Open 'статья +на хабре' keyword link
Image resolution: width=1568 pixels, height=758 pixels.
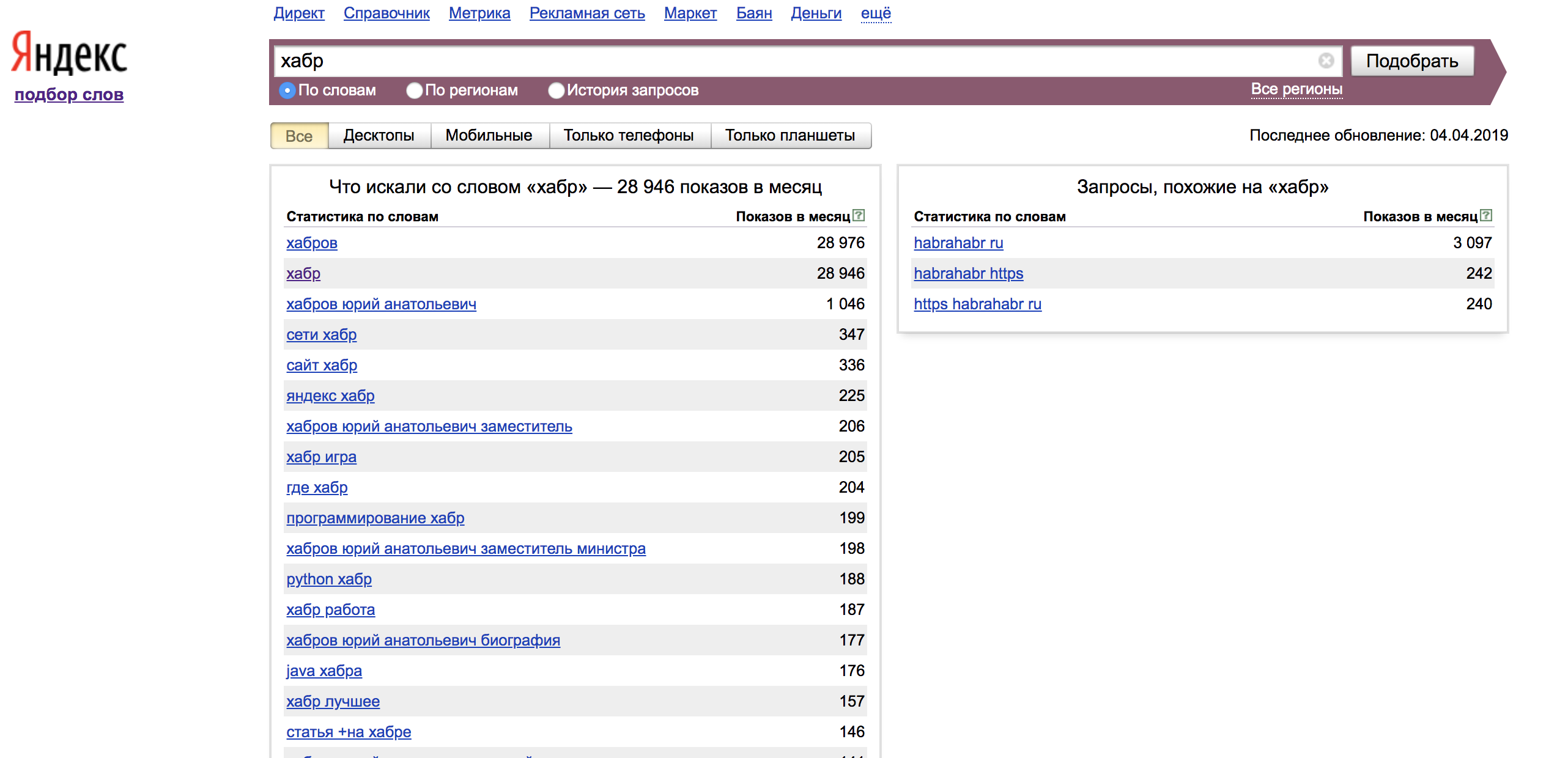pos(349,732)
